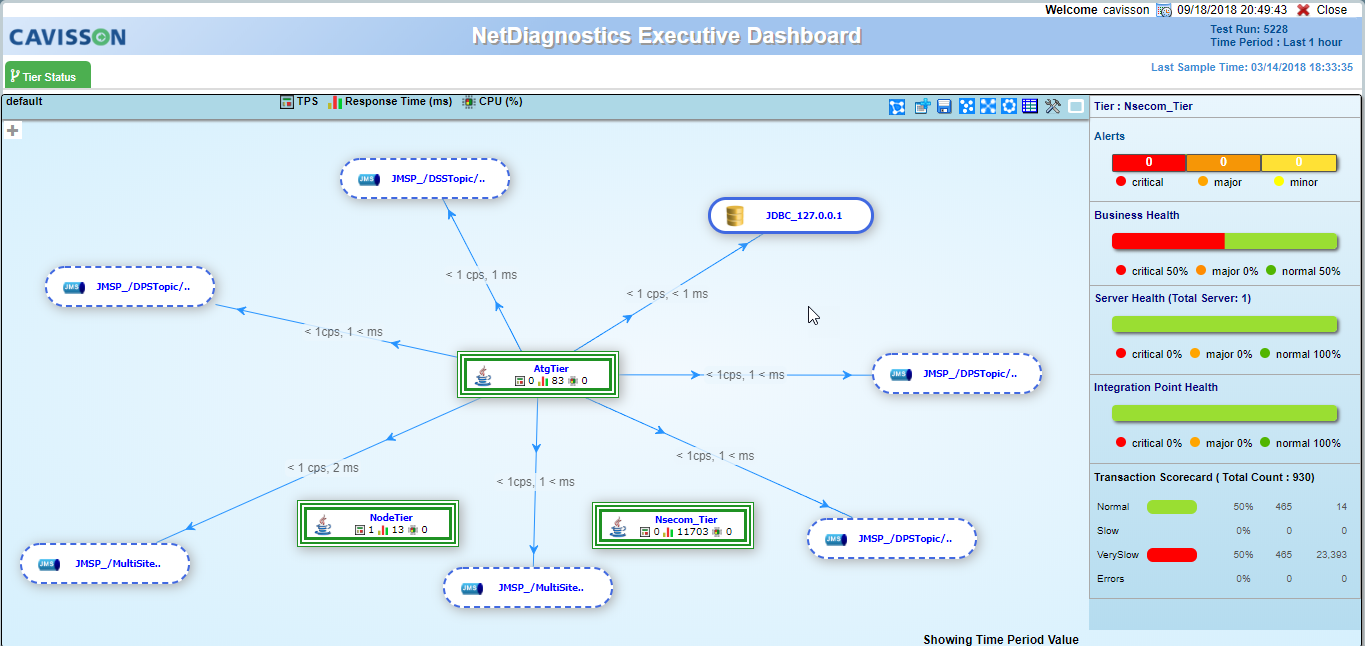Click the 'critical 50%' Business Health legend
1365x646 pixels.
[x=1152, y=271]
